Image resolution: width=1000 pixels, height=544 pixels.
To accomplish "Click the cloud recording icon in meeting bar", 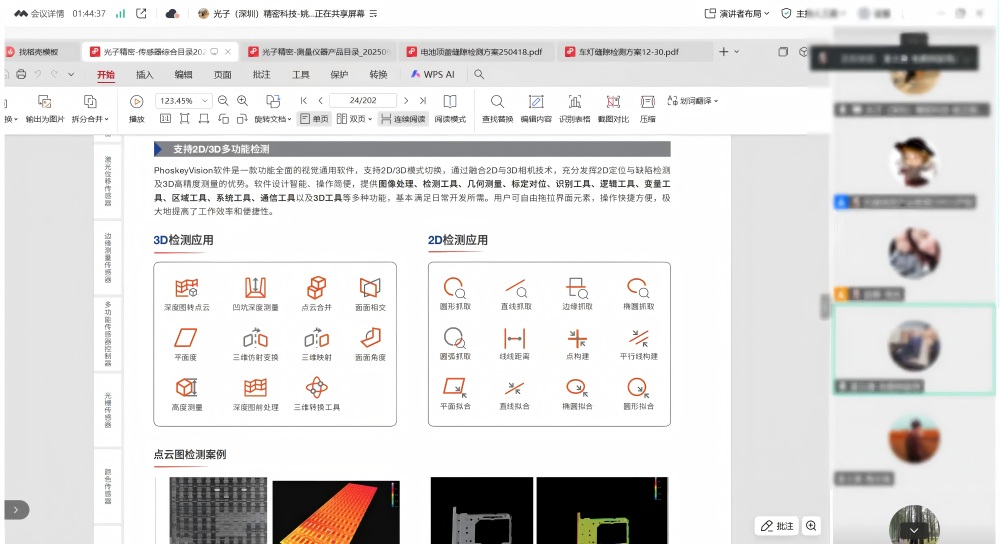I will pos(172,13).
